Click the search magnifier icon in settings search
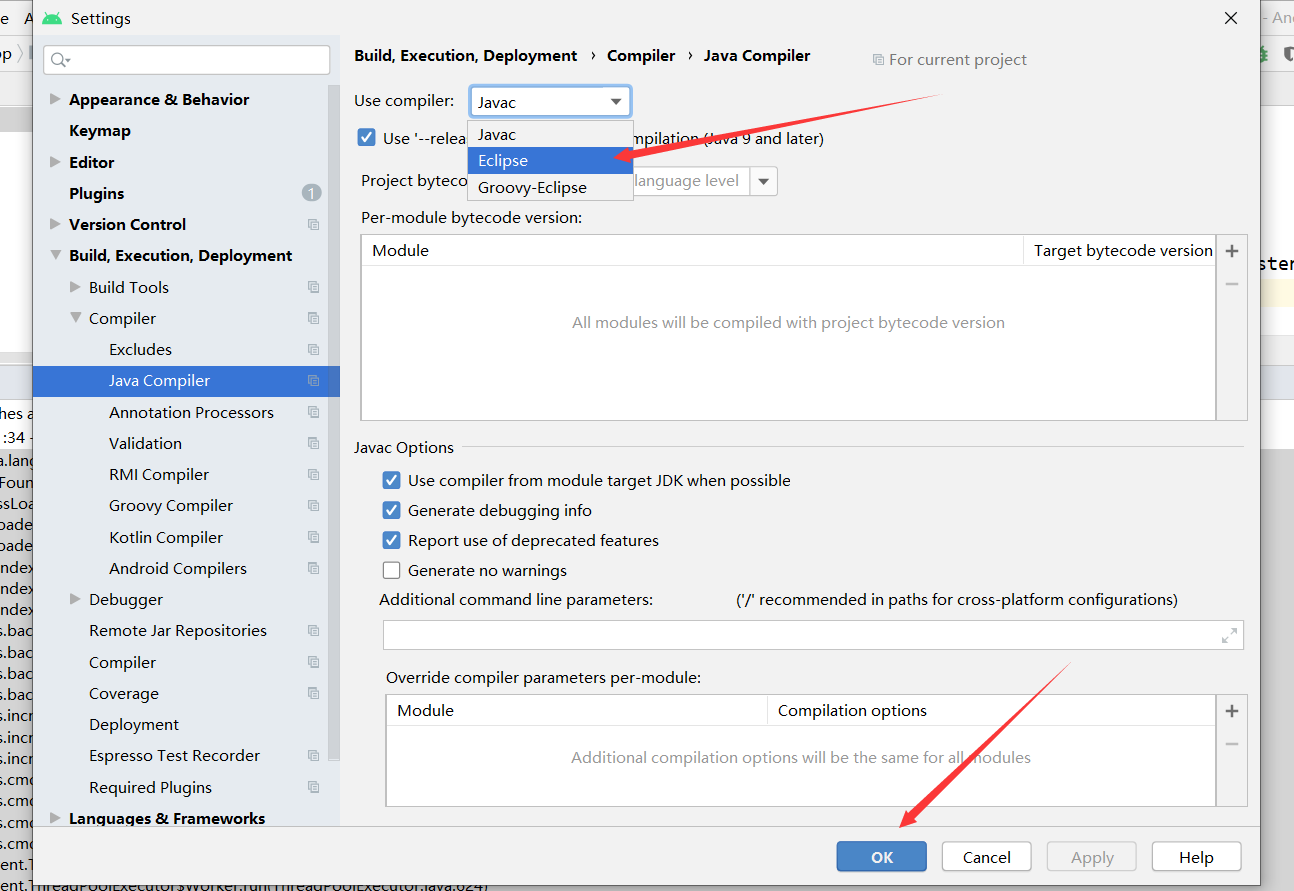 tap(59, 60)
